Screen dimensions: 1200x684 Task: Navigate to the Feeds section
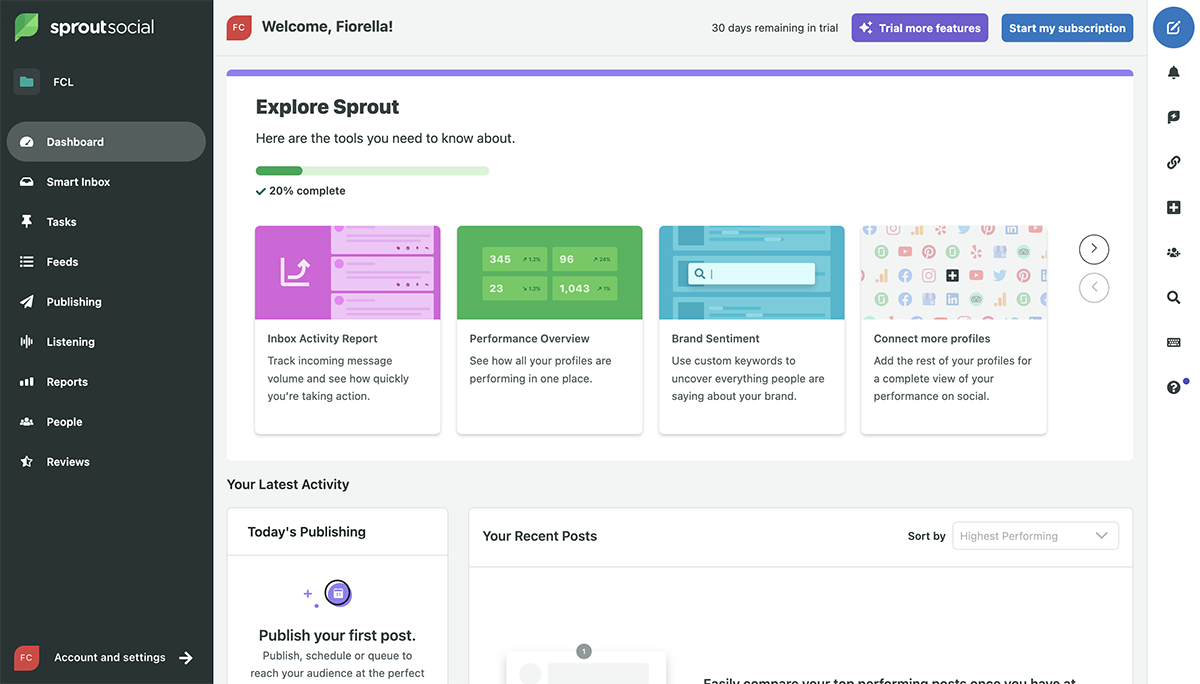62,261
